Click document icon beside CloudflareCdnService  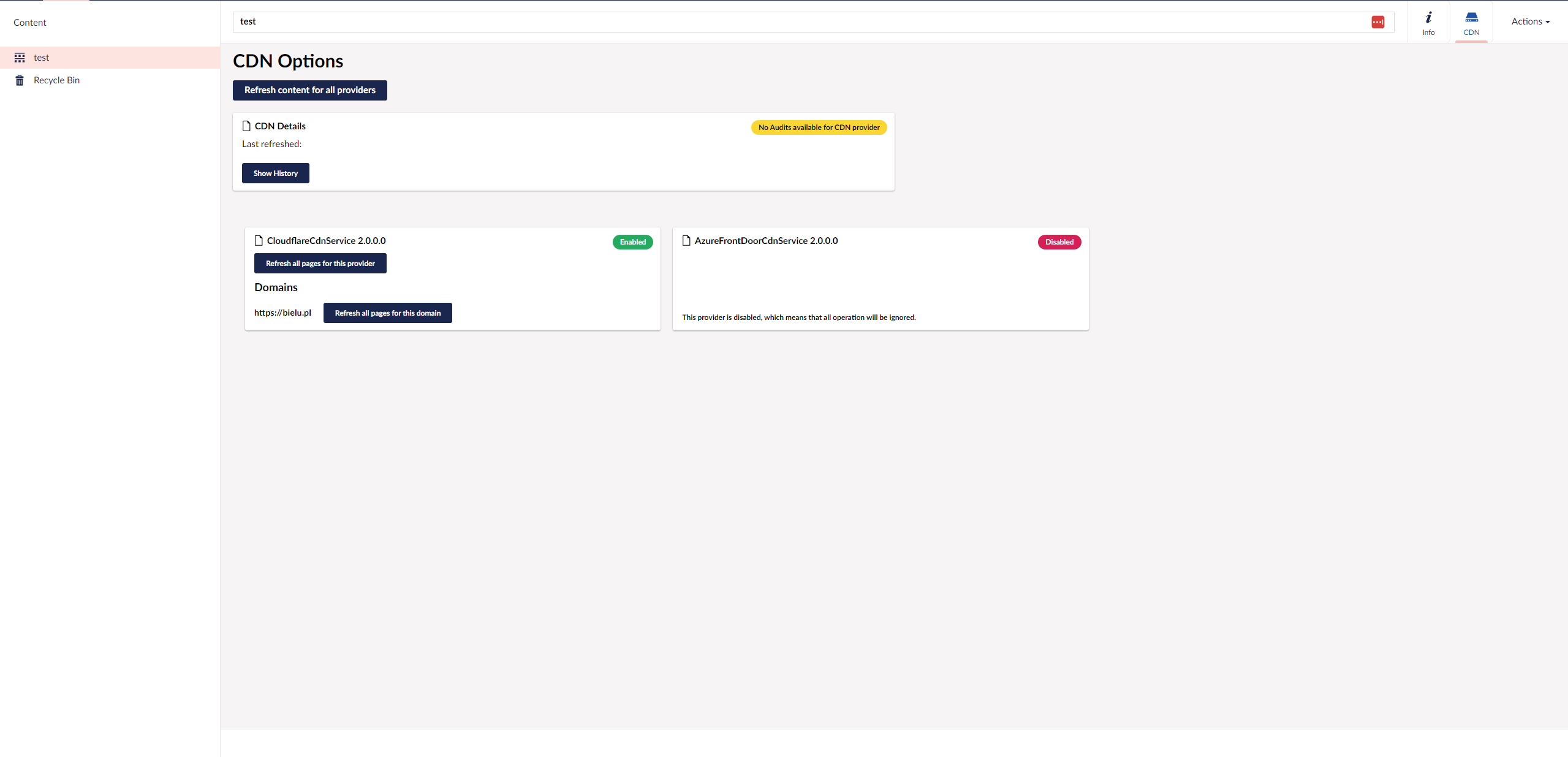259,241
